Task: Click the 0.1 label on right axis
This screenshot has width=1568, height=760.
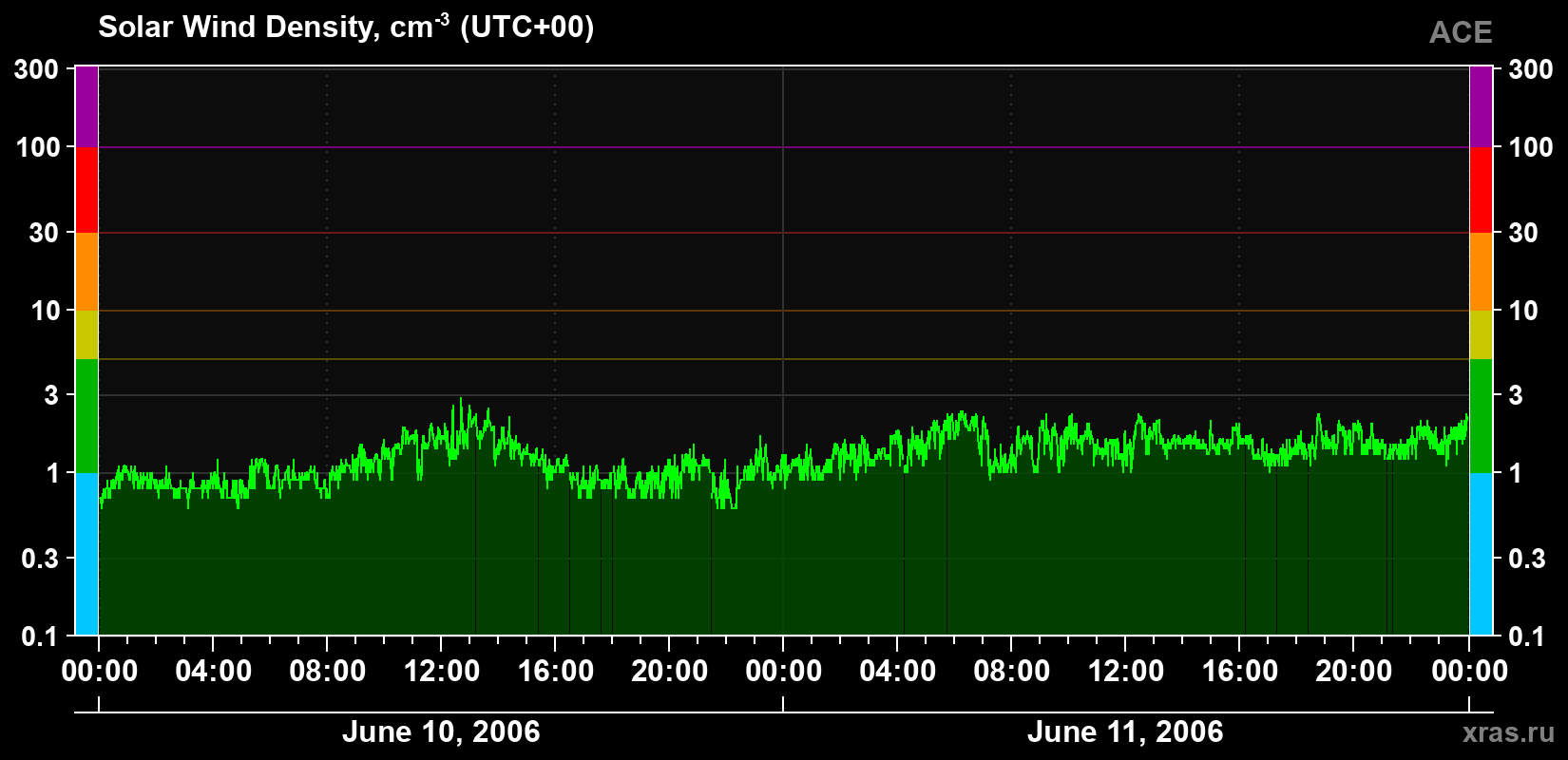Action: (1527, 636)
